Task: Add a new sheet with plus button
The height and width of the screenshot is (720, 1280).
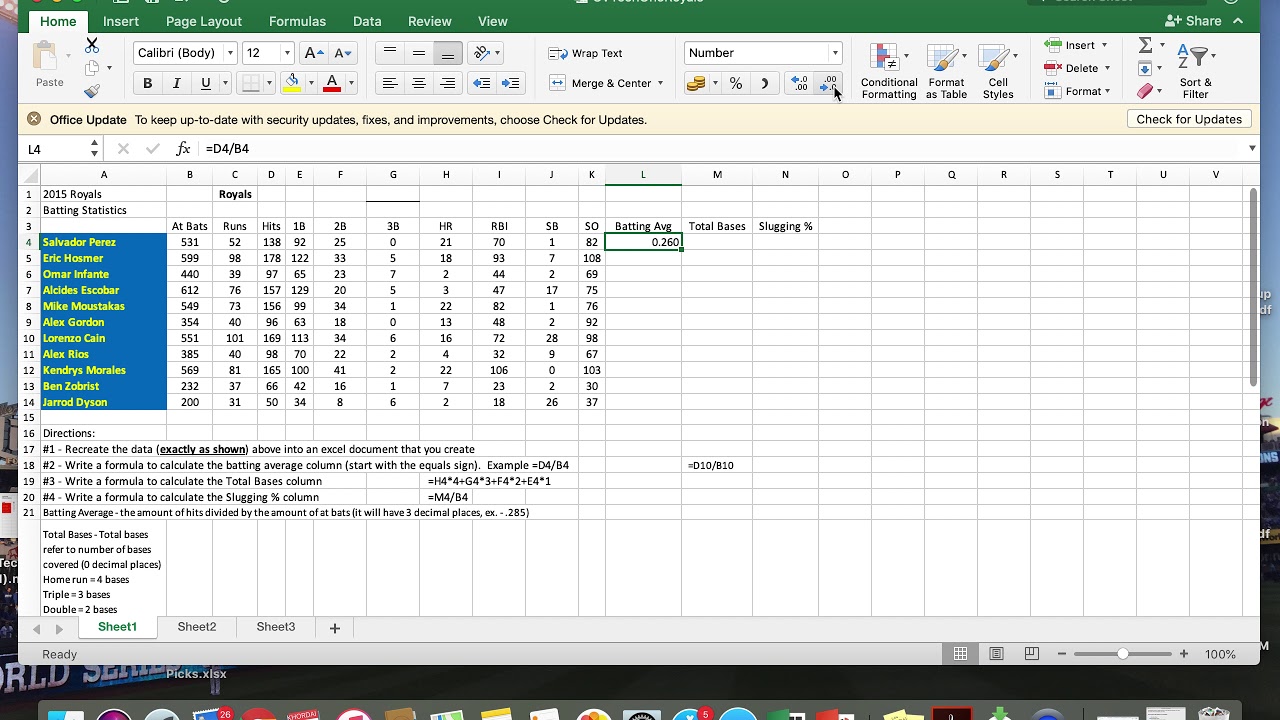Action: [x=335, y=628]
